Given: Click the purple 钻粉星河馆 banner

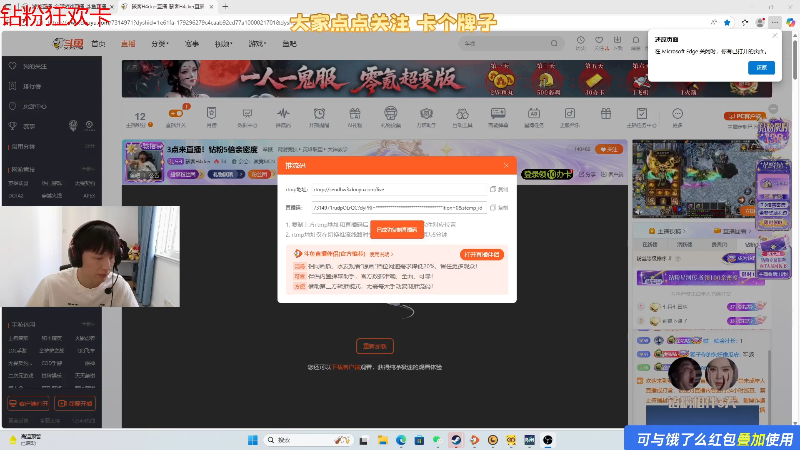Looking at the screenshot, I should click(700, 278).
